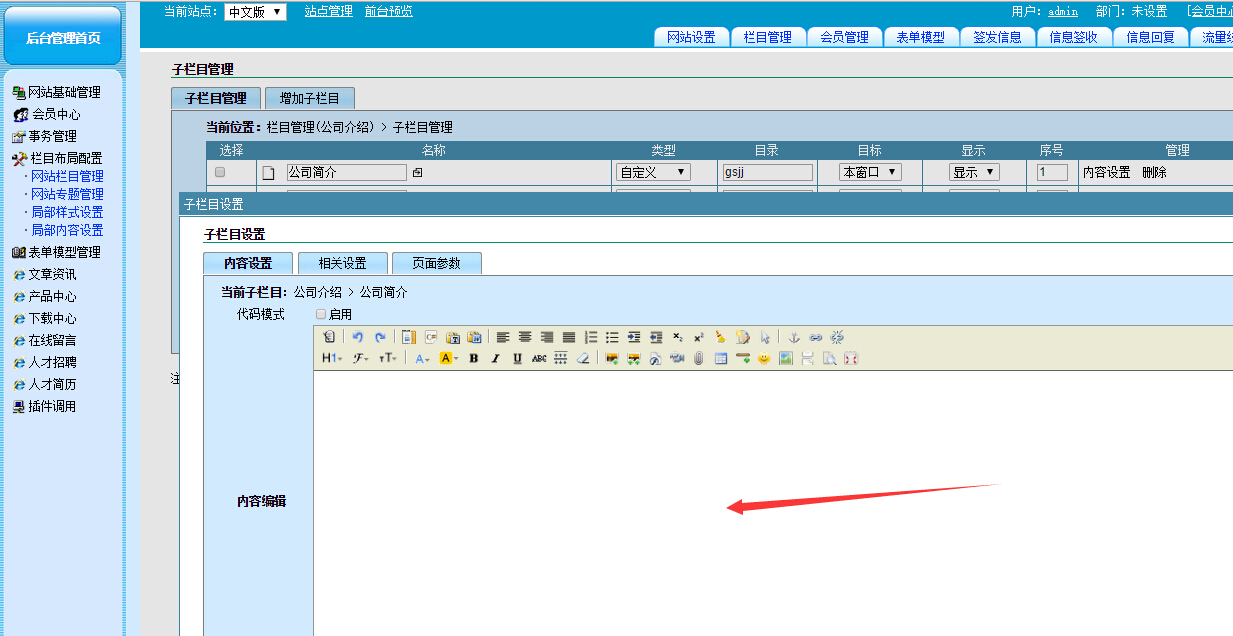1233x636 pixels.
Task: Open the 类型 dropdown showing 自定义
Action: coord(653,172)
